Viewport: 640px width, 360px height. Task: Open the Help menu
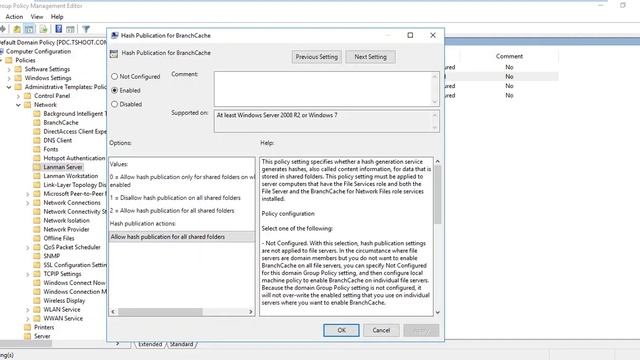(57, 17)
